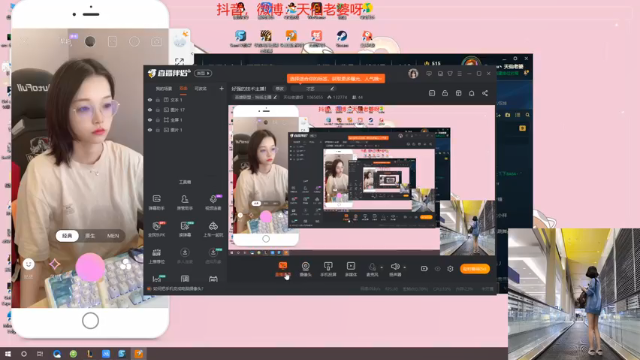Viewport: 640px width, 360px height.
Task: Click the phone home button
Action: (90, 321)
